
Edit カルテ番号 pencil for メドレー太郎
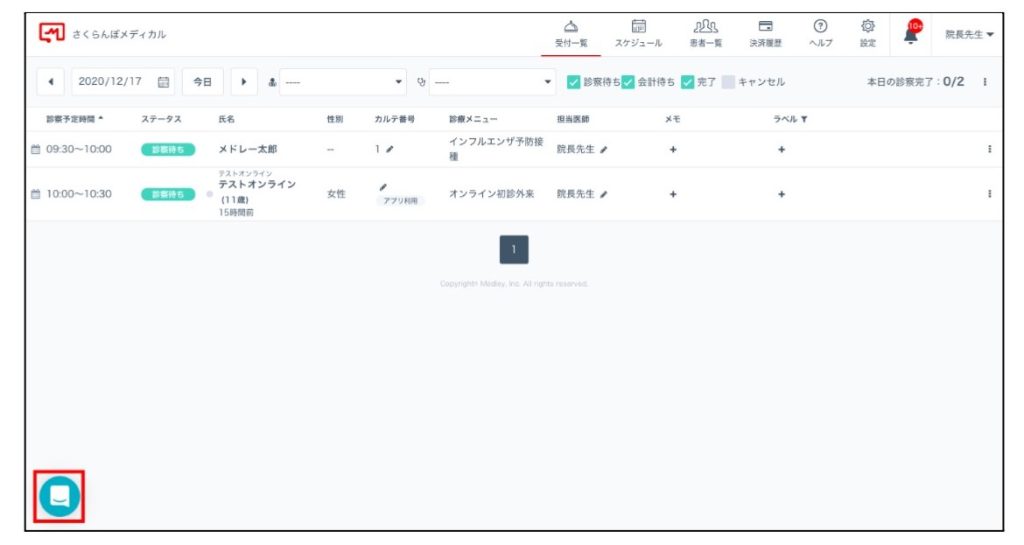click(390, 149)
